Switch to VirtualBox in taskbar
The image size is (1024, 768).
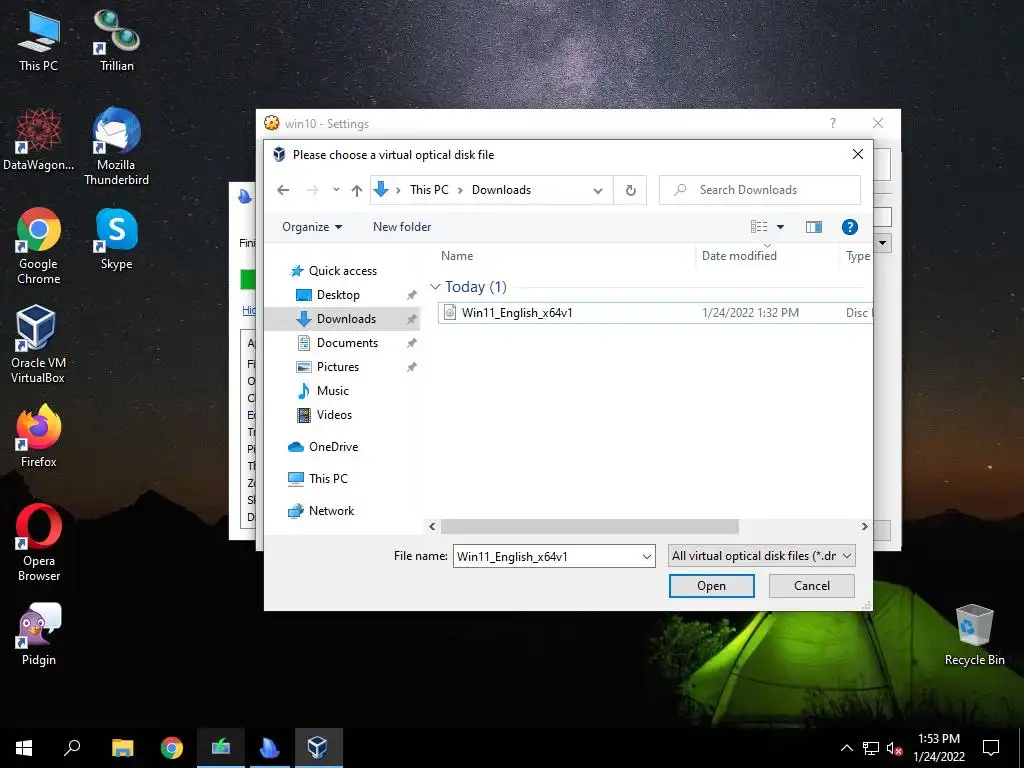tap(318, 748)
